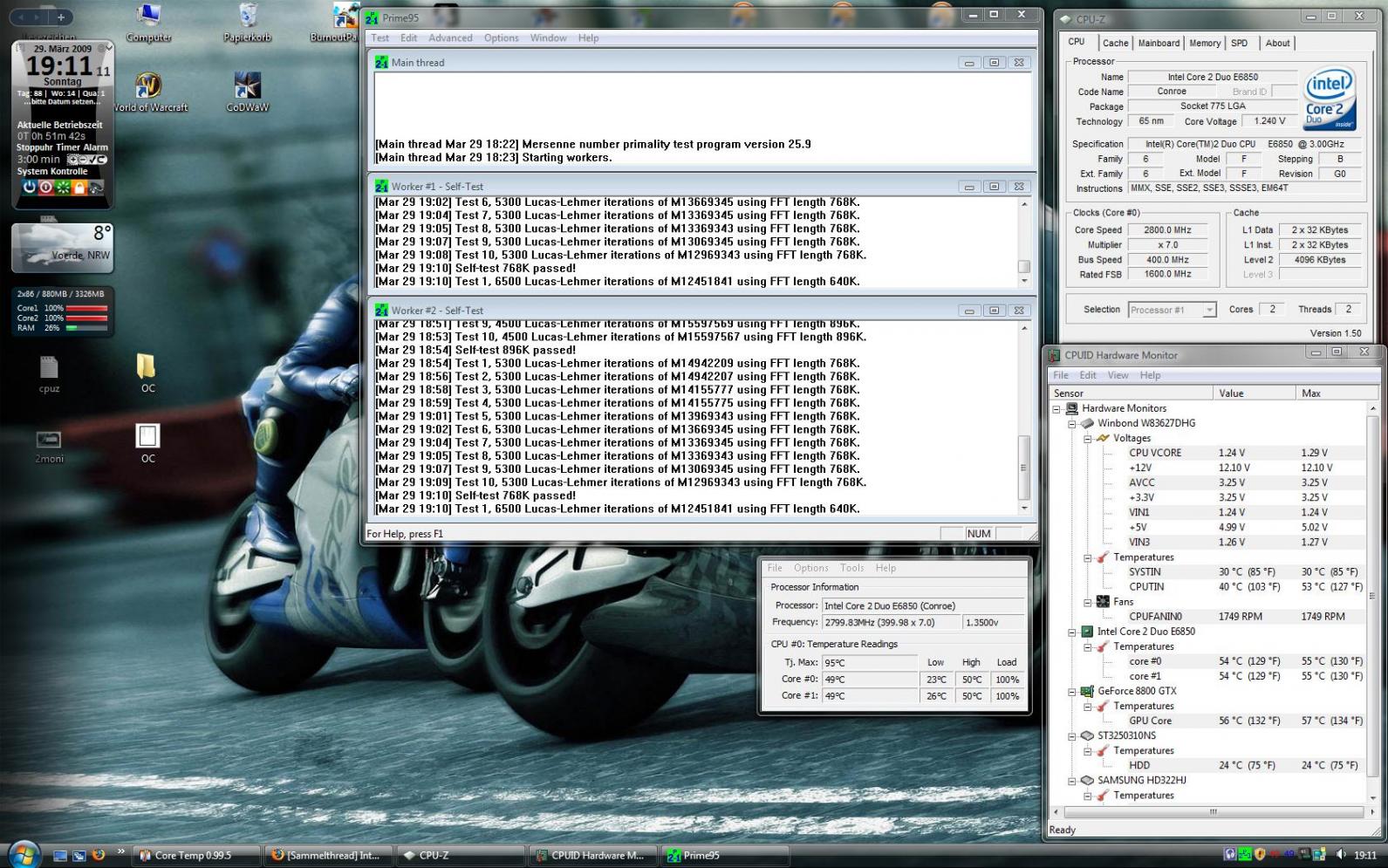Click the Winbond W83627DHG chip icon

pos(1087,423)
